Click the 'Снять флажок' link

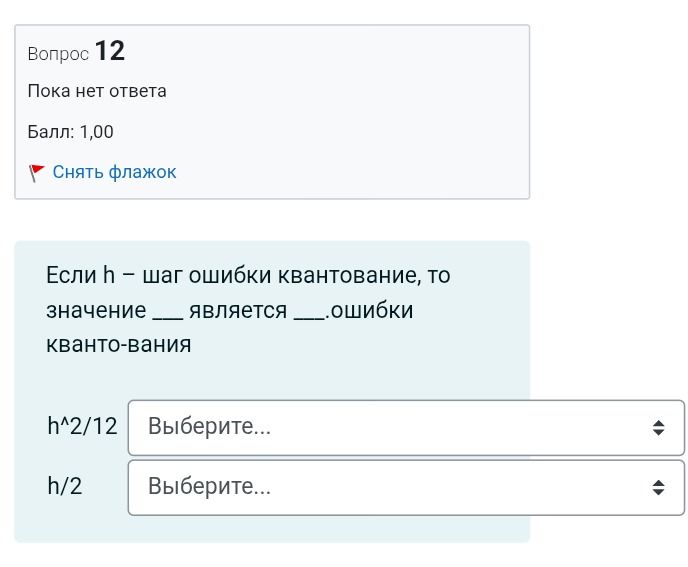pos(114,172)
